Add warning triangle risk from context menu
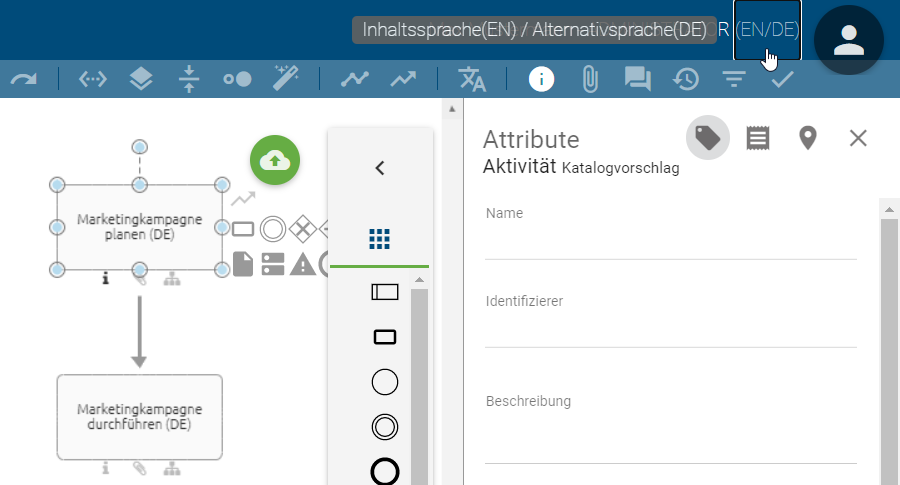900x485 pixels. pos(302,265)
